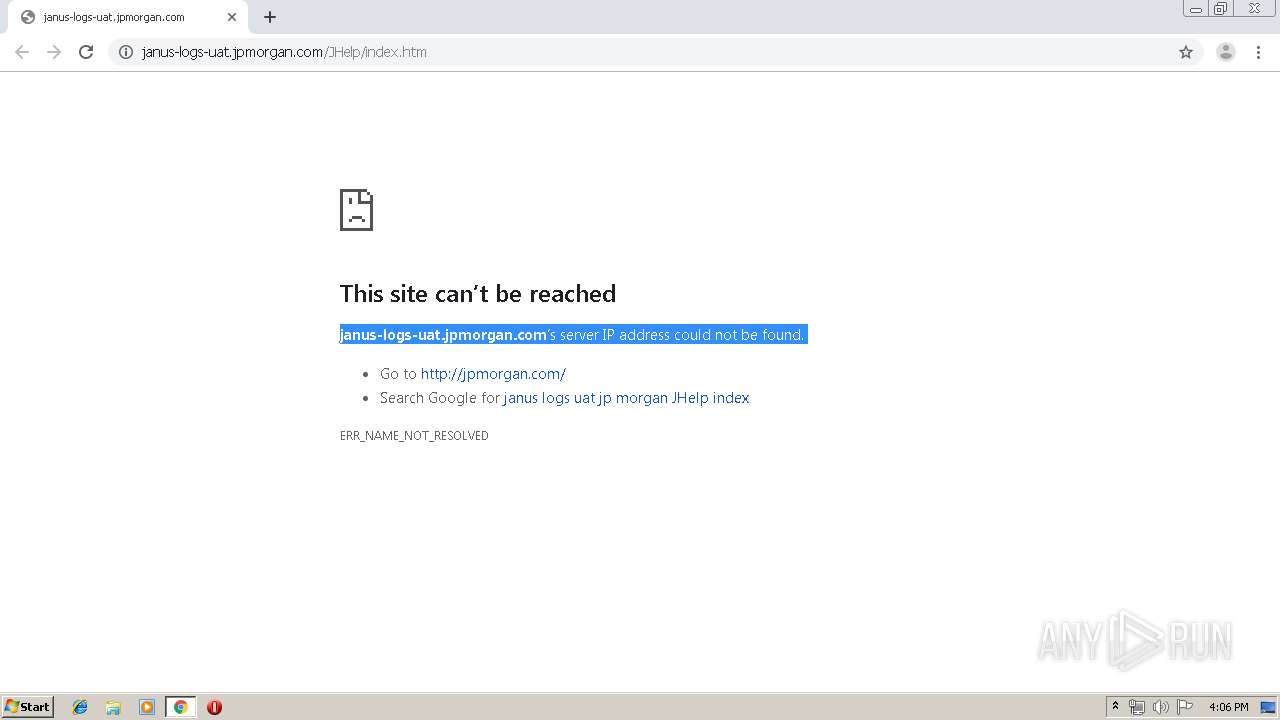Minimize the Chrome window
1280x720 pixels.
1196,9
